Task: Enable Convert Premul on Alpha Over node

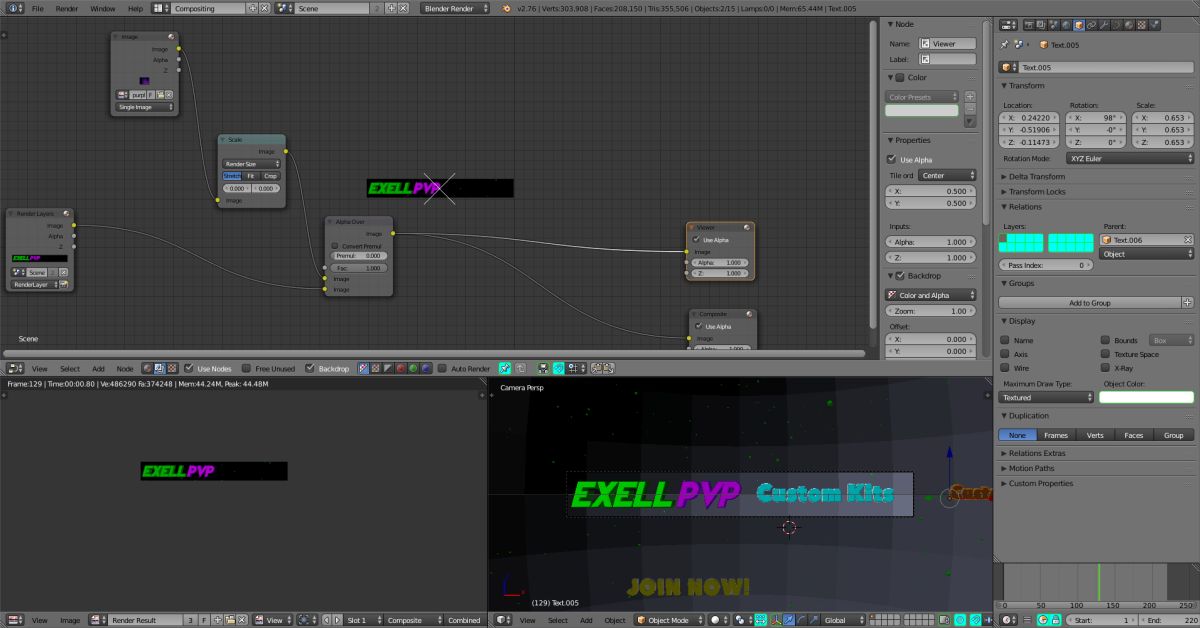Action: click(335, 246)
